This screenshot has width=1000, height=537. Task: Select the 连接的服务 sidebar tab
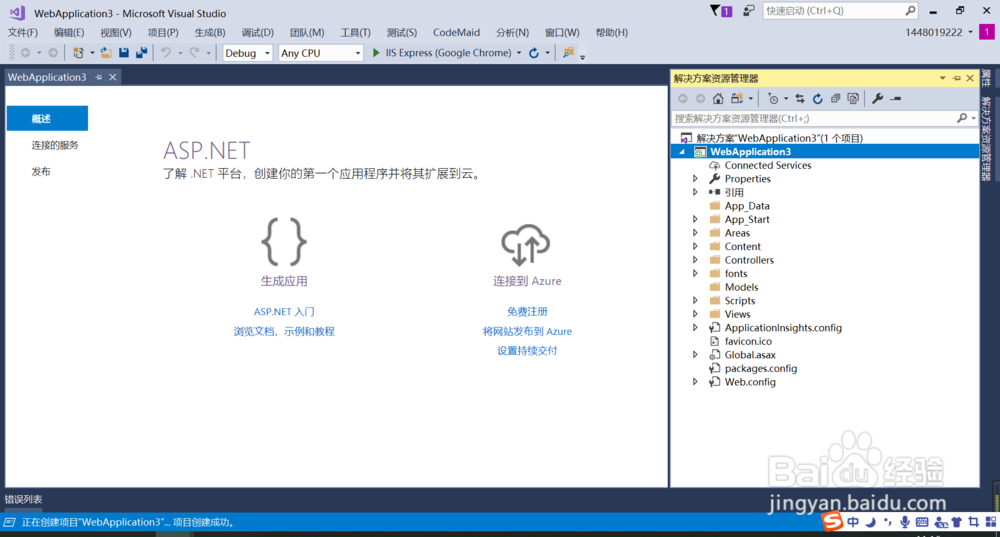55,145
